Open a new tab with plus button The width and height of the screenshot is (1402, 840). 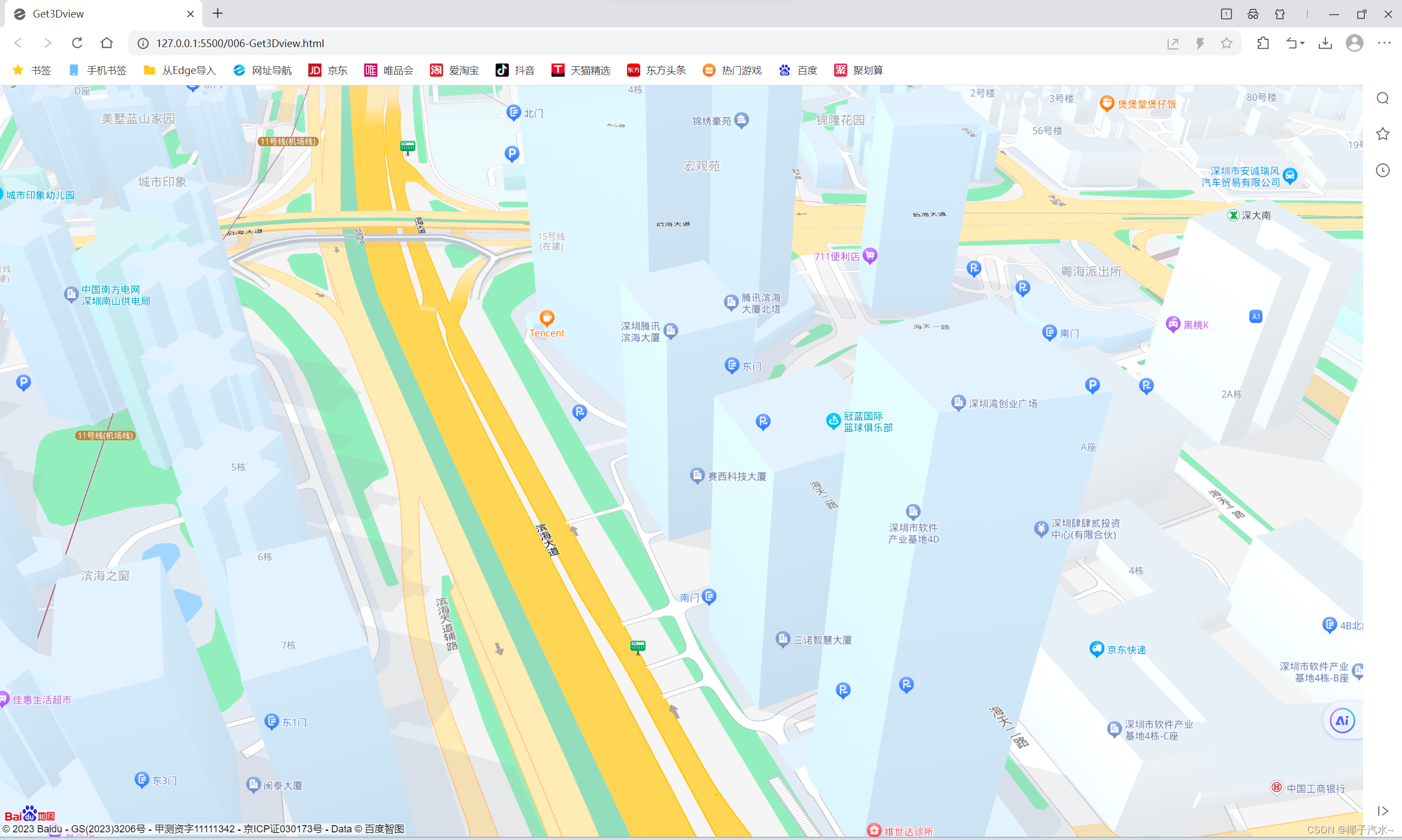[x=218, y=14]
